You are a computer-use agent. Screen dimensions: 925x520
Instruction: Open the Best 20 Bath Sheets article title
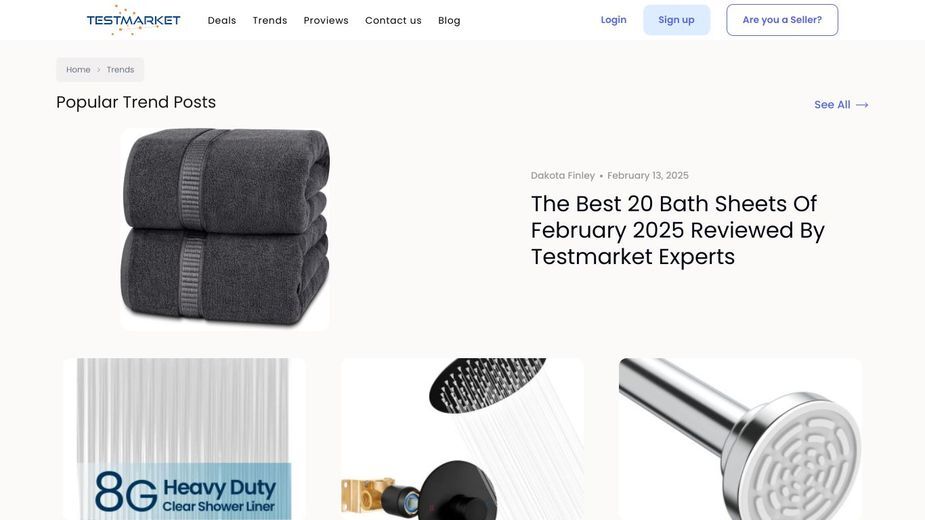pyautogui.click(x=678, y=230)
